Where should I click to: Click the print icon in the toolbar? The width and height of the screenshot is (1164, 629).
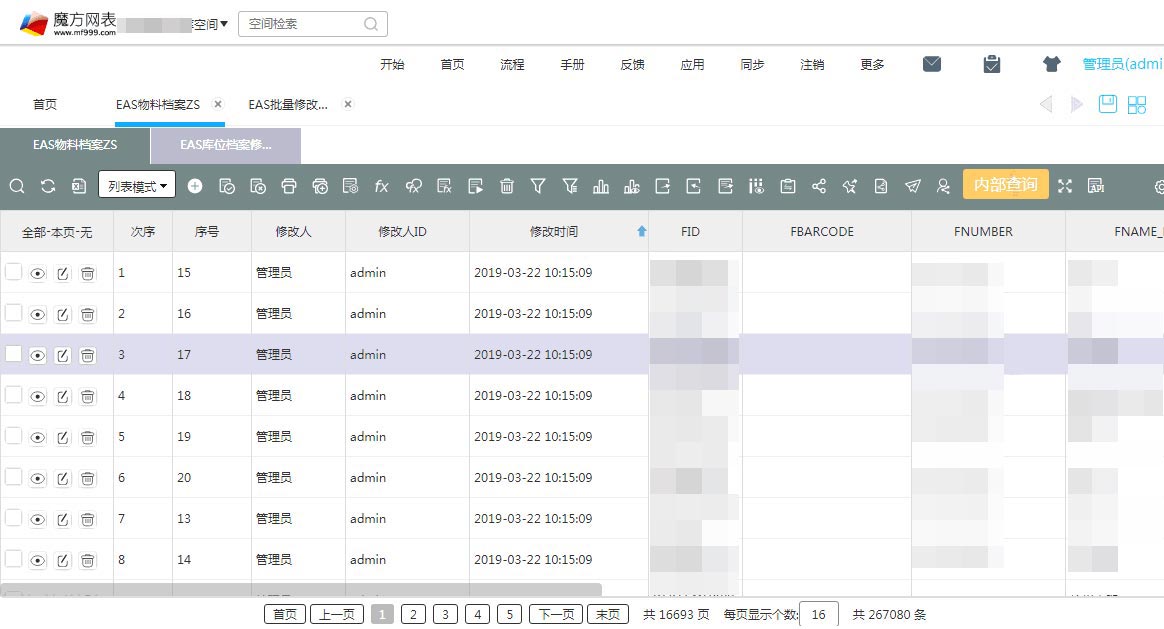(x=287, y=185)
